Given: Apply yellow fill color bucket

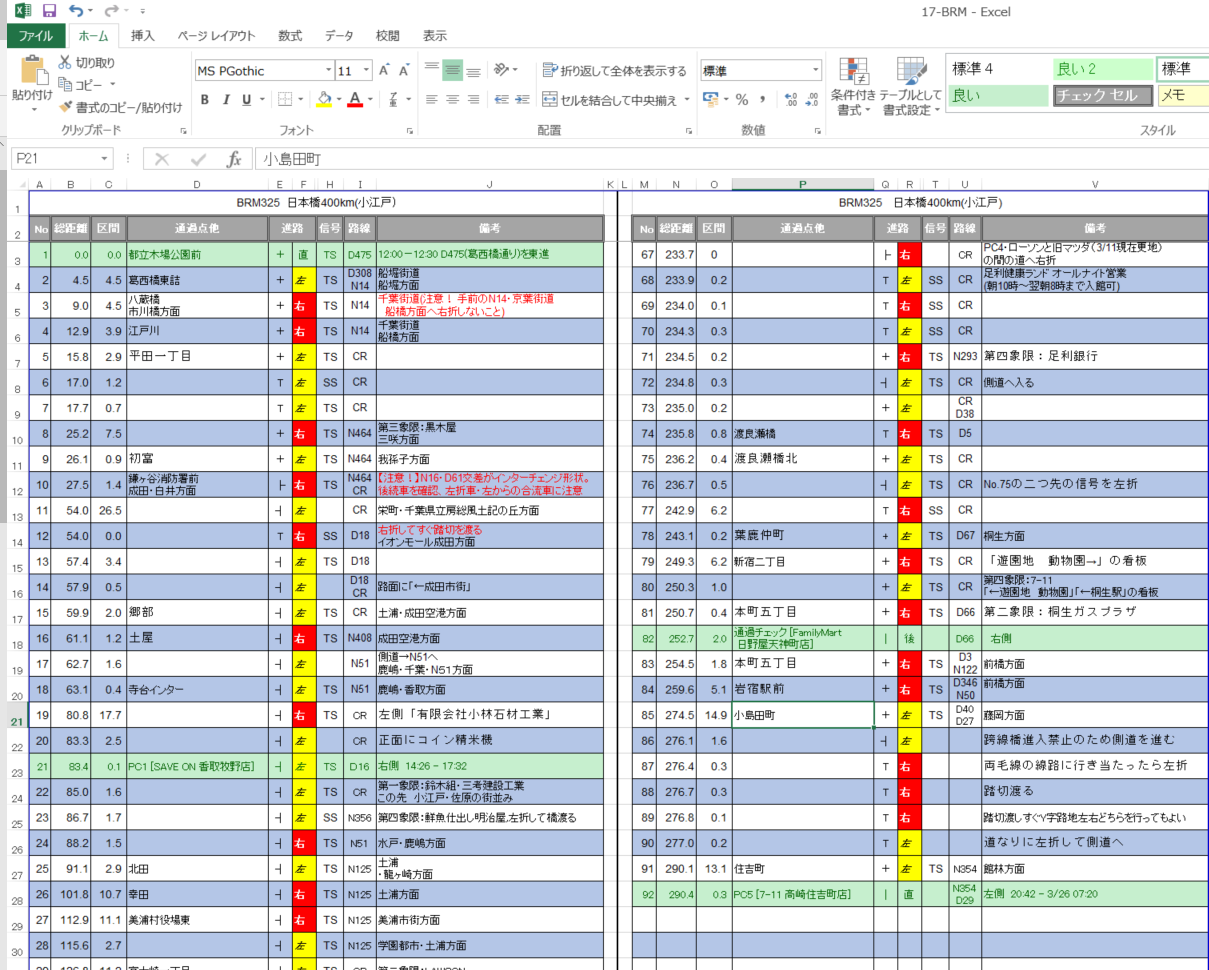Looking at the screenshot, I should (x=323, y=100).
